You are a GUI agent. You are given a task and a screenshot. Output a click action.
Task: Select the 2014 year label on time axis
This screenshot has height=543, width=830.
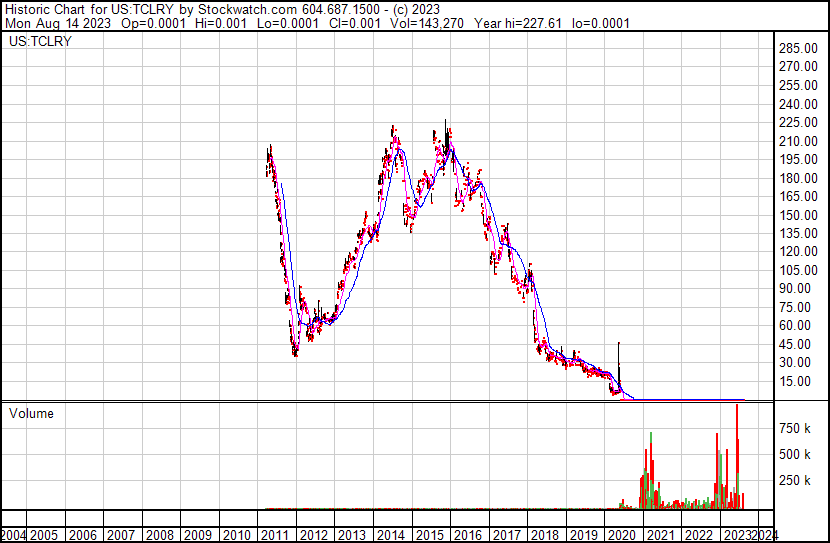[x=391, y=534]
